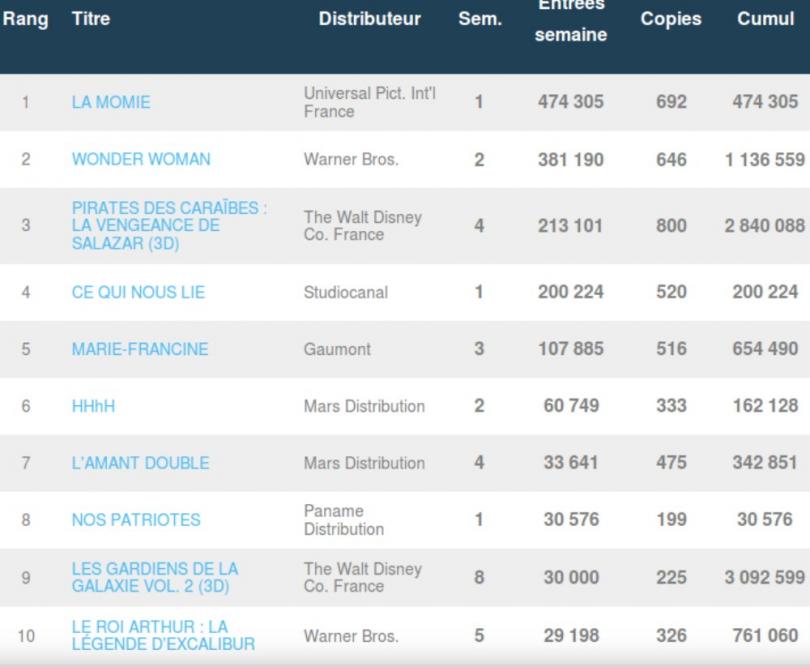Click the Sem. column header

[480, 20]
